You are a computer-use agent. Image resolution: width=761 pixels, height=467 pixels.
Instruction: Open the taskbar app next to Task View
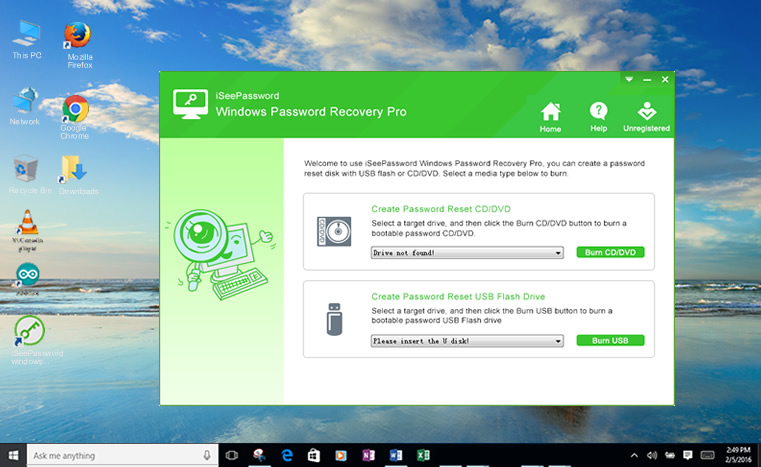tap(260, 455)
